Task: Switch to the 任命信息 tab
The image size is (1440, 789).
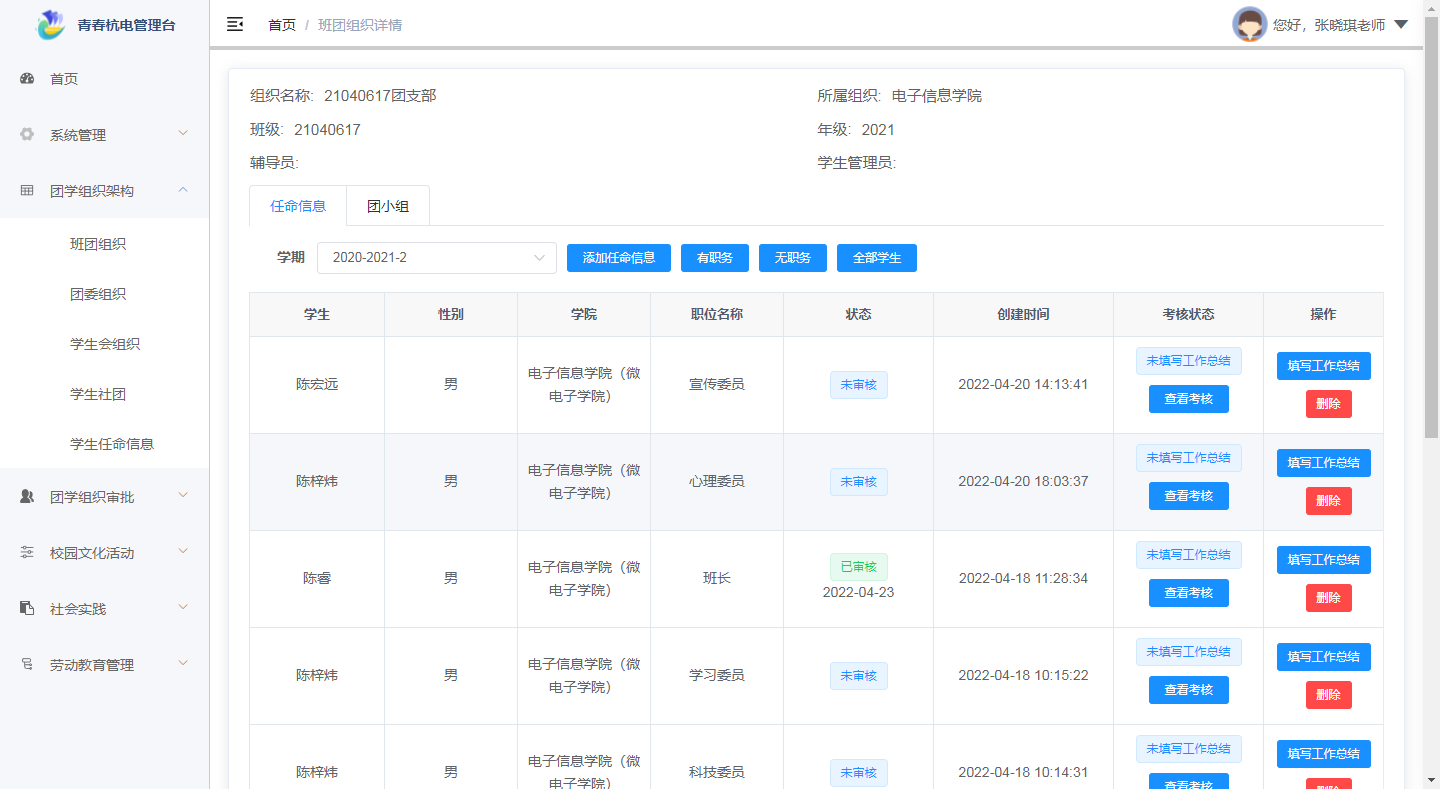Action: tap(298, 206)
